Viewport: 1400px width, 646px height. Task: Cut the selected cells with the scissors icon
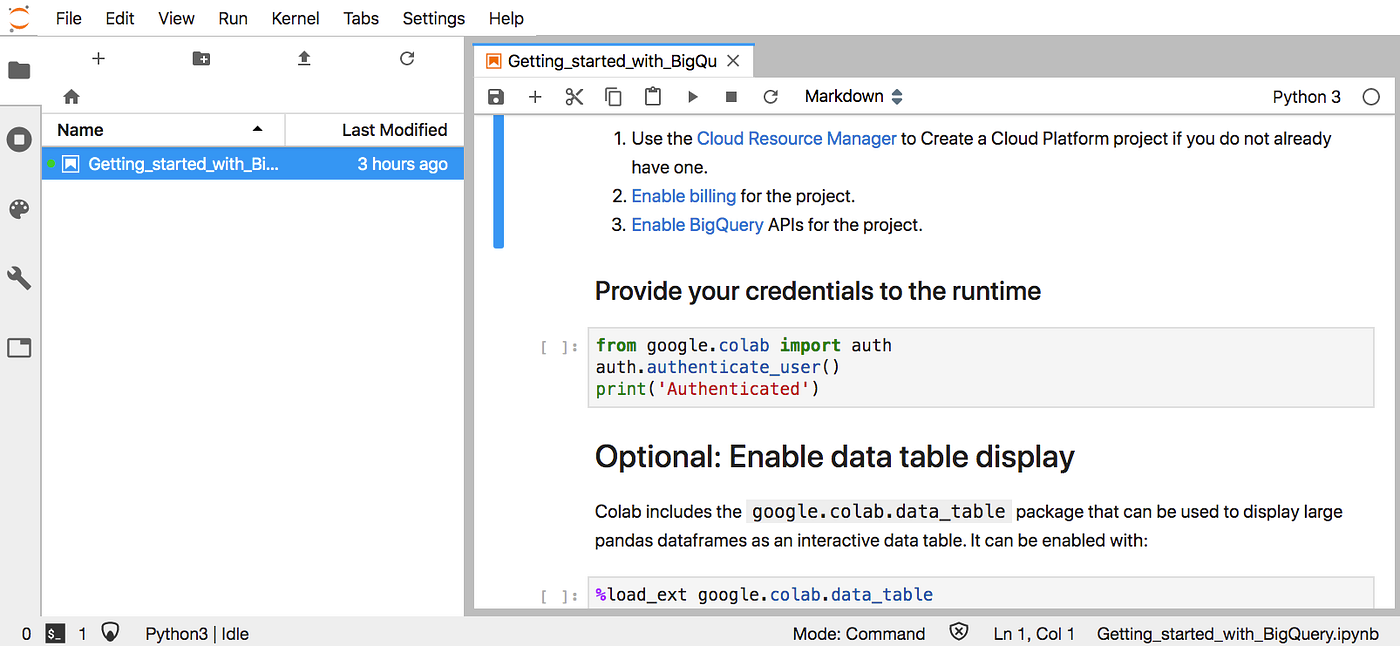pos(573,96)
